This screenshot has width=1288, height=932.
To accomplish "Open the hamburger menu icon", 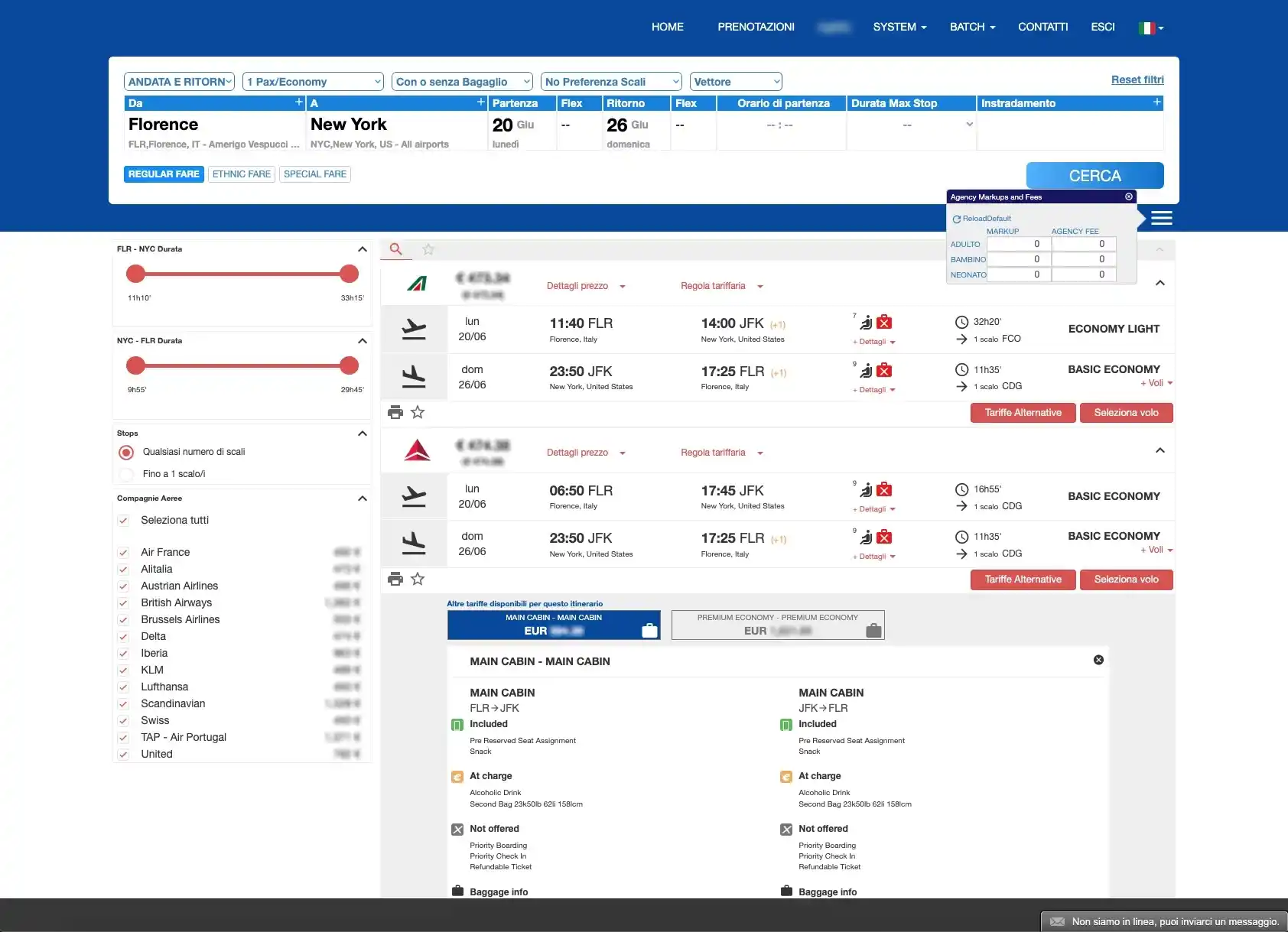I will point(1161,219).
